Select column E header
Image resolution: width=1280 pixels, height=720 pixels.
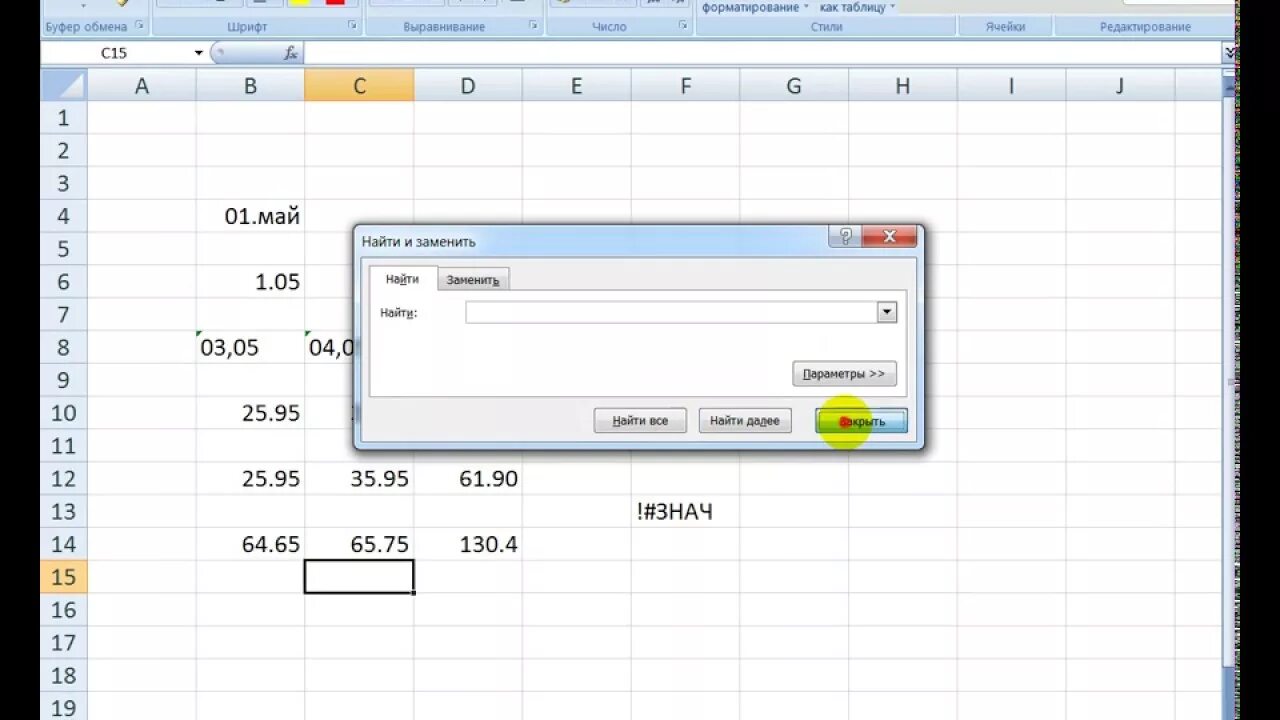(x=577, y=86)
